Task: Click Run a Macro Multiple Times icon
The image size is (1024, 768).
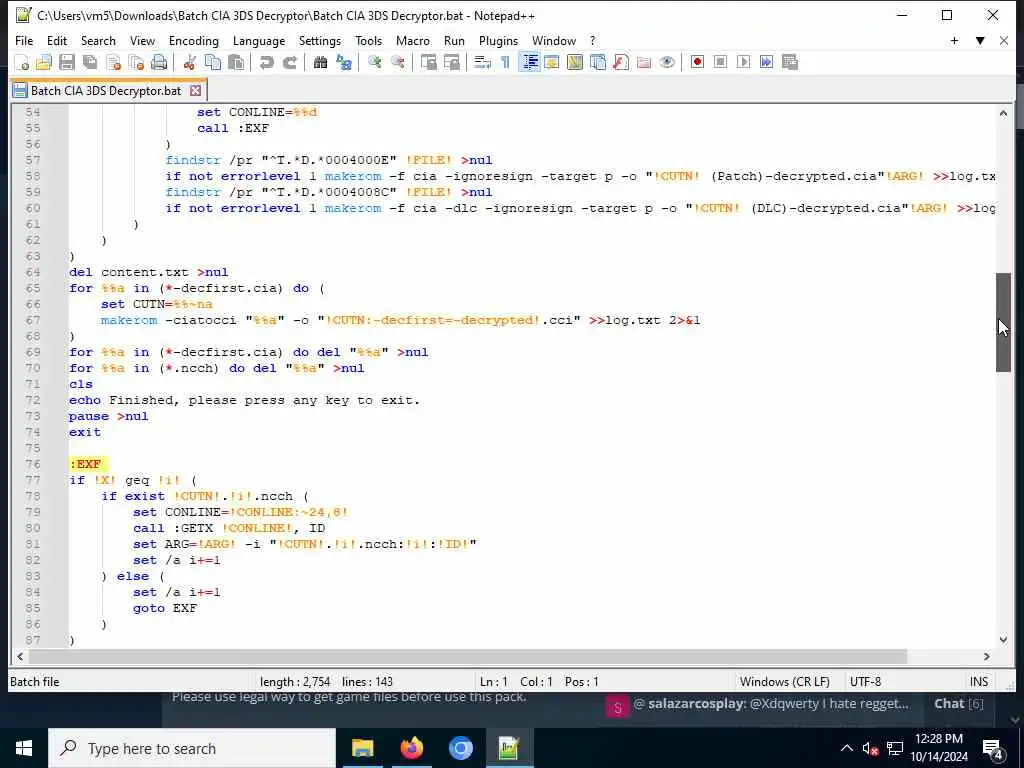Action: coord(767,62)
